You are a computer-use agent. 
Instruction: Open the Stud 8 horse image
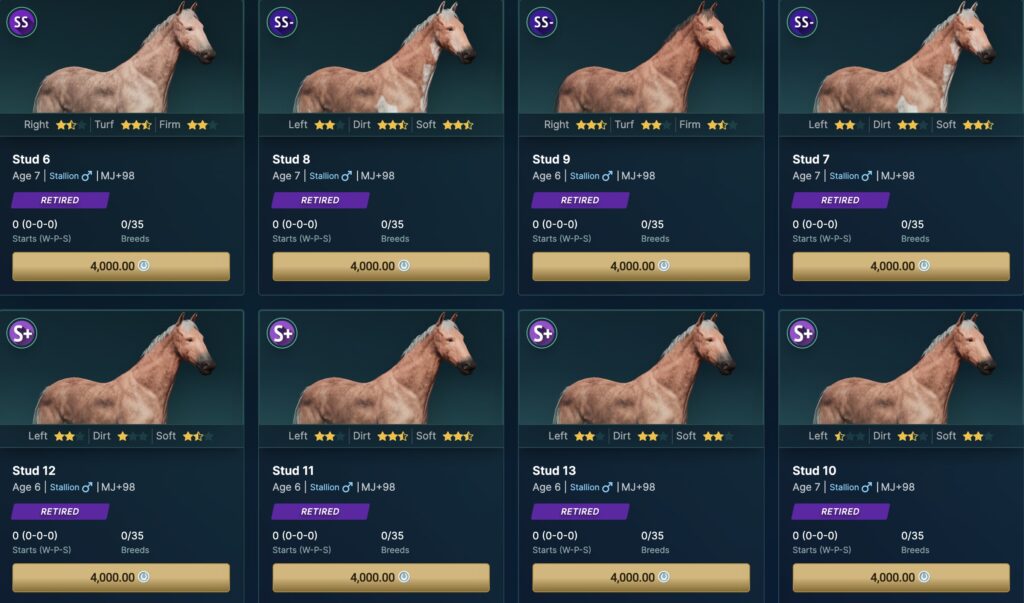(381, 56)
